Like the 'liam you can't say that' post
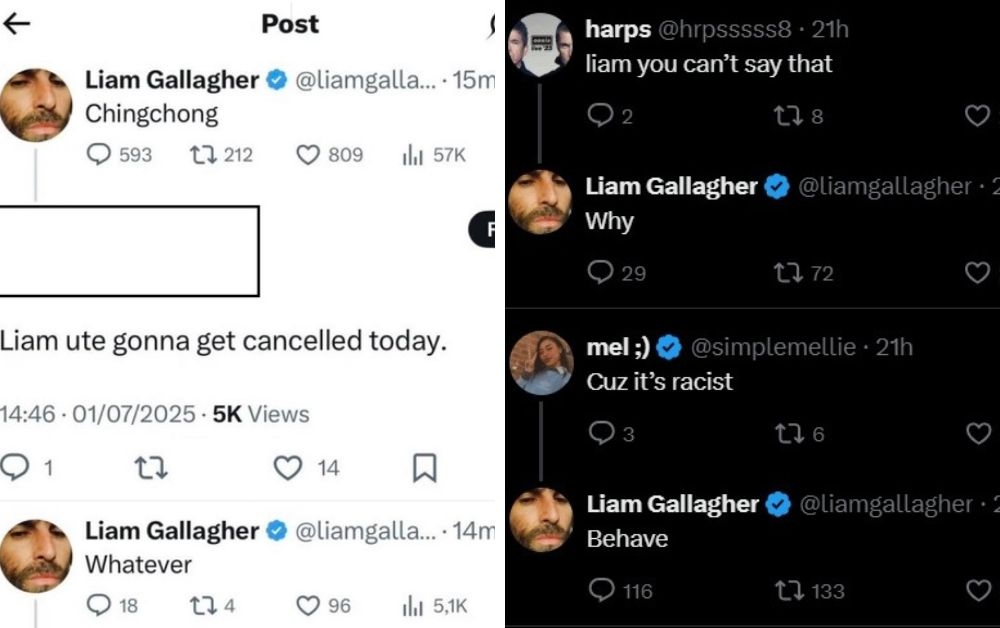The width and height of the screenshot is (1000, 628). 977,117
